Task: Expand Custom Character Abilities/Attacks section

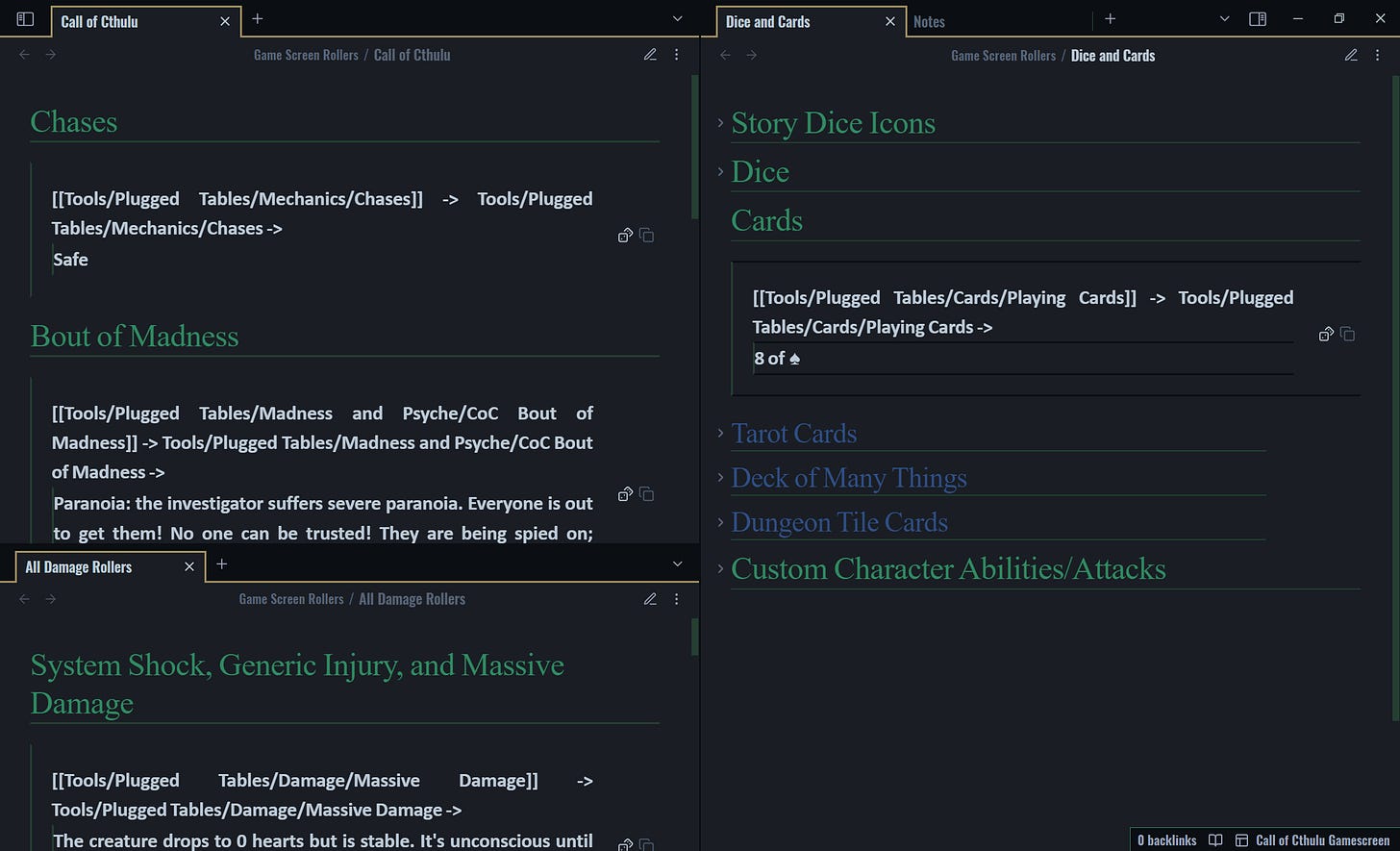Action: [720, 568]
